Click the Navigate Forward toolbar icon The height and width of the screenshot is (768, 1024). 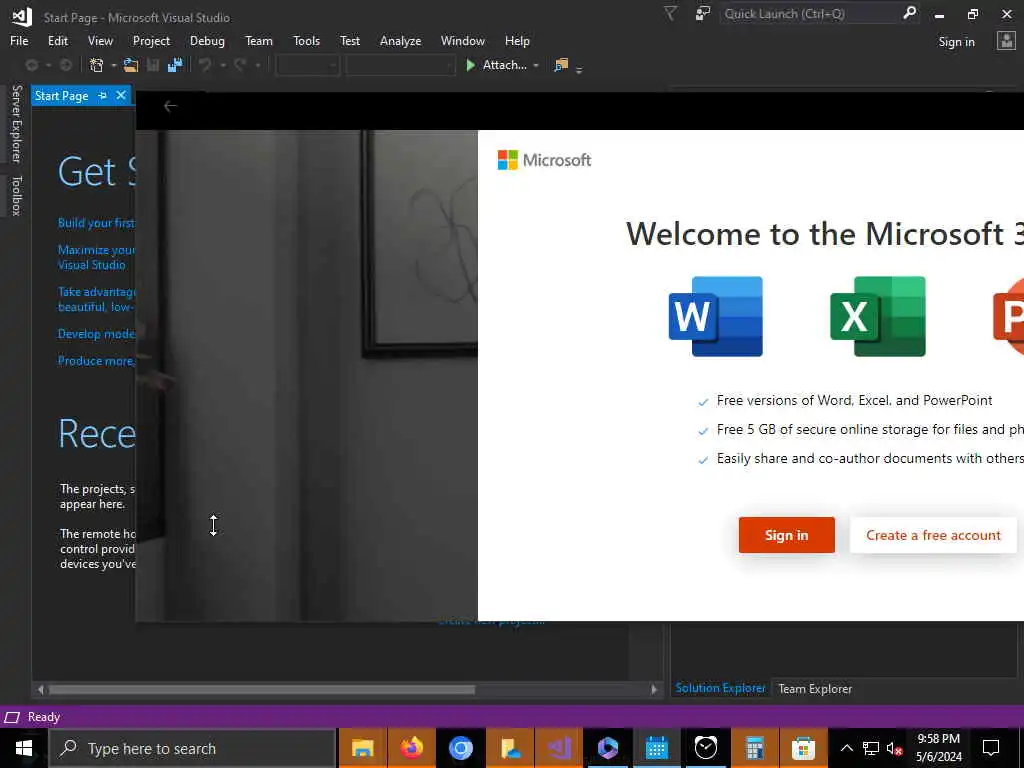coord(65,65)
